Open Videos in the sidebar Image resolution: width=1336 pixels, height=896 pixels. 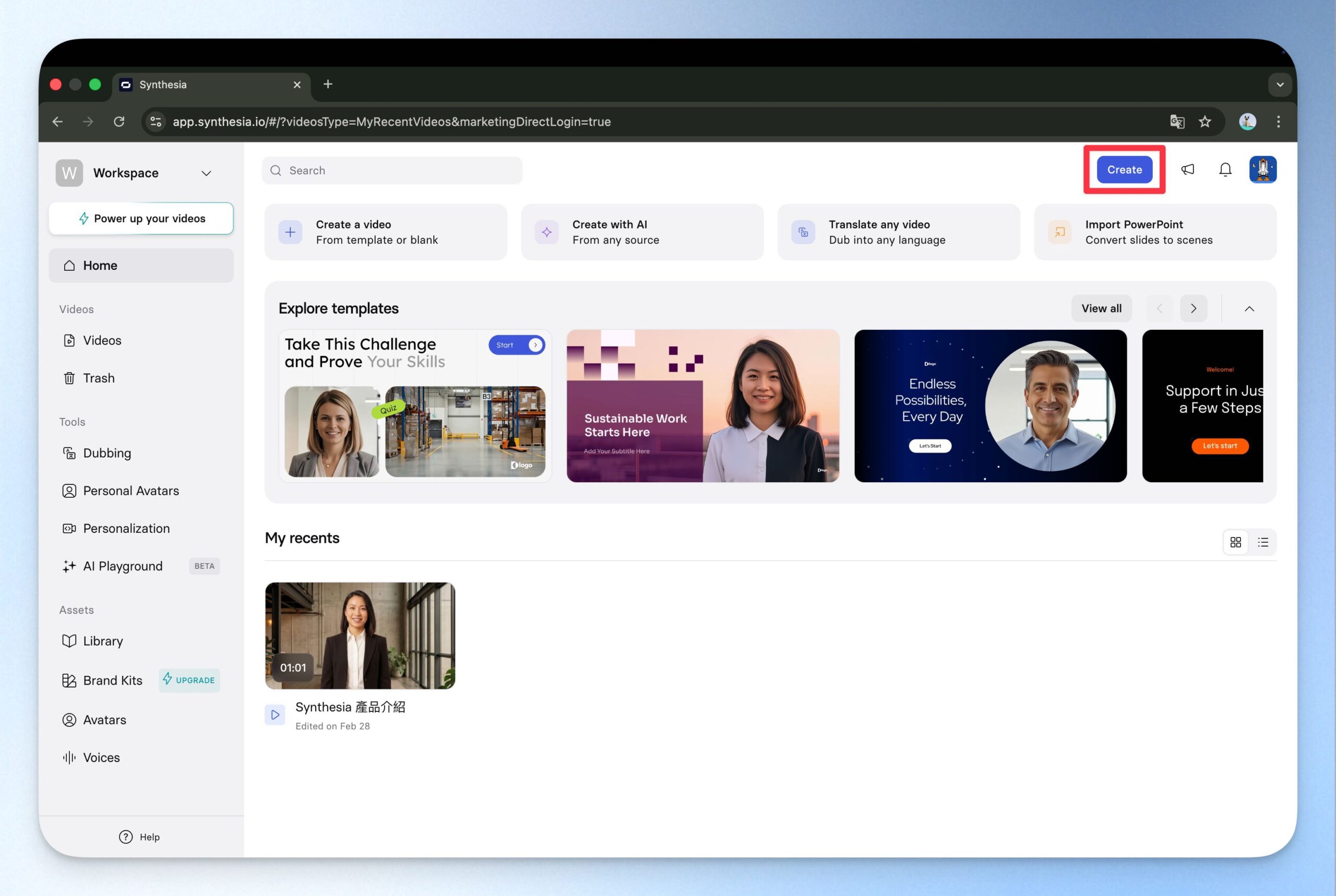pyautogui.click(x=141, y=341)
